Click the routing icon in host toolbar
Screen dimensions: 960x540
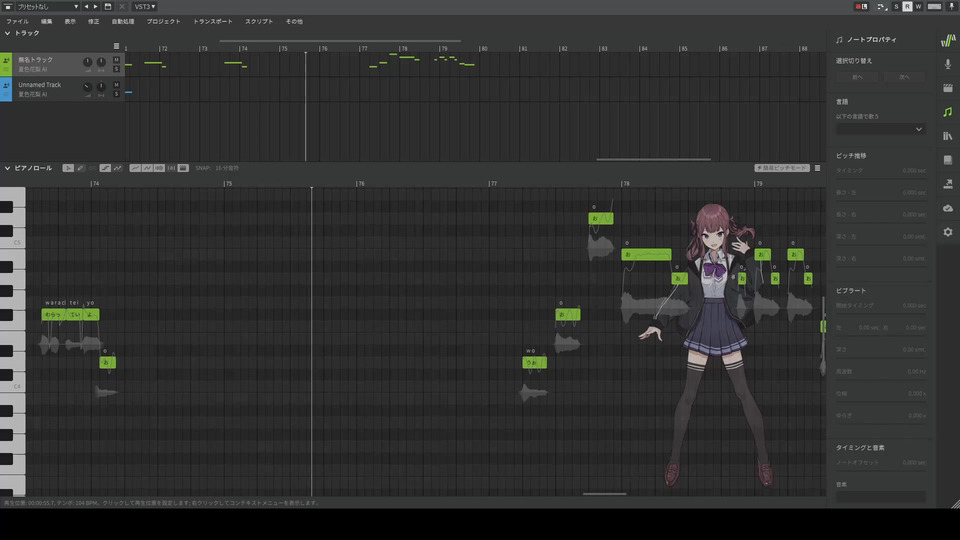(x=882, y=7)
